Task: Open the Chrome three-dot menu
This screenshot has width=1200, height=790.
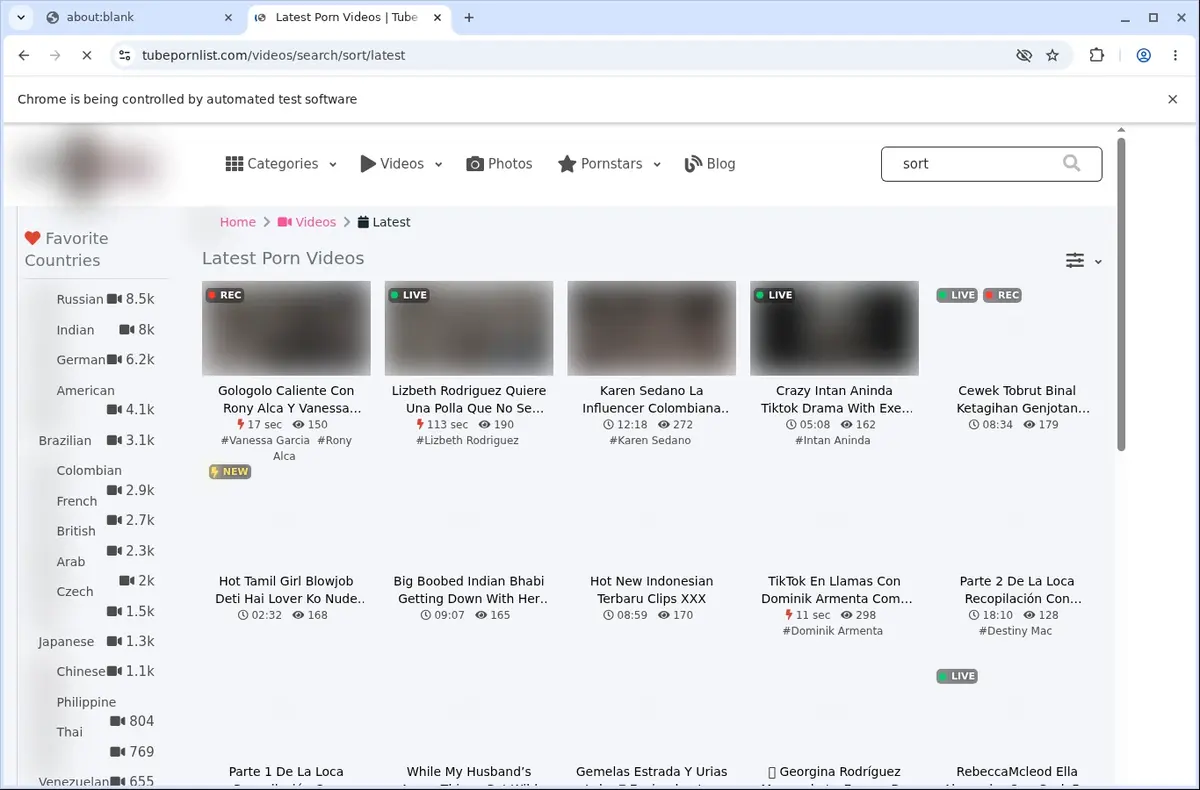Action: 1173,56
